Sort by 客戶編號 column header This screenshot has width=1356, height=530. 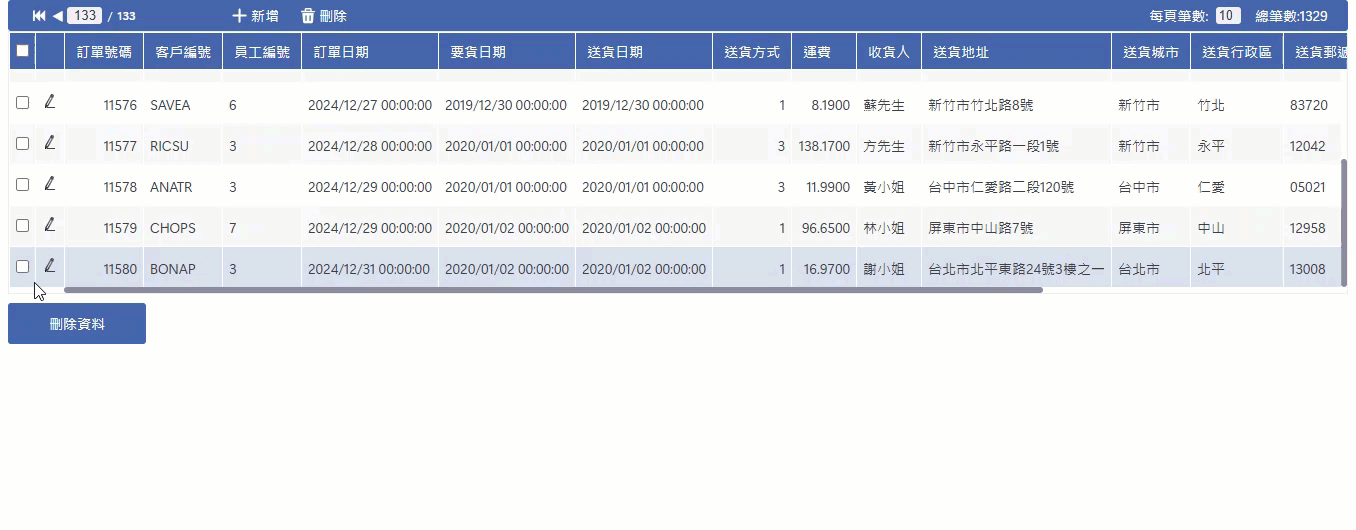tap(183, 52)
